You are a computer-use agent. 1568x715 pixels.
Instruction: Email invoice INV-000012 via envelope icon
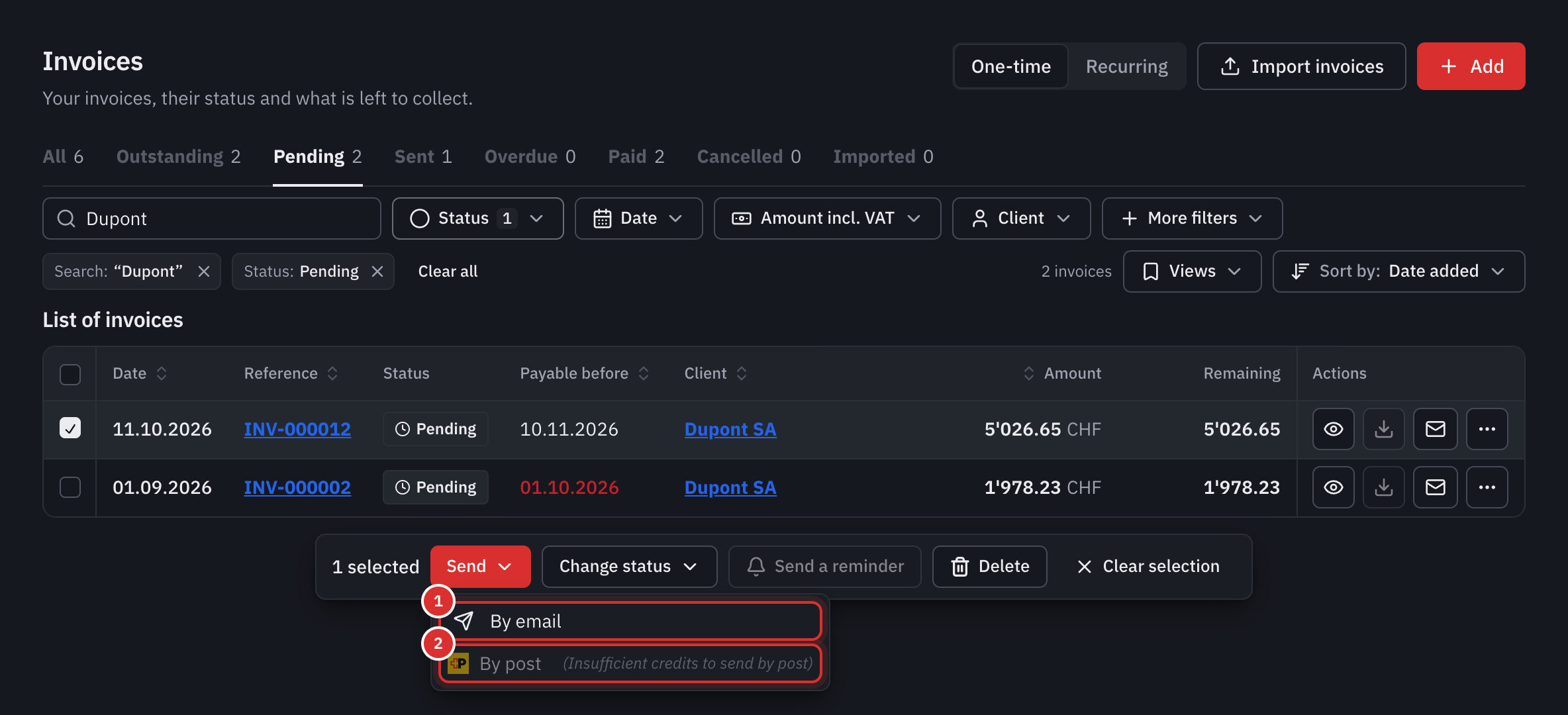(1435, 429)
